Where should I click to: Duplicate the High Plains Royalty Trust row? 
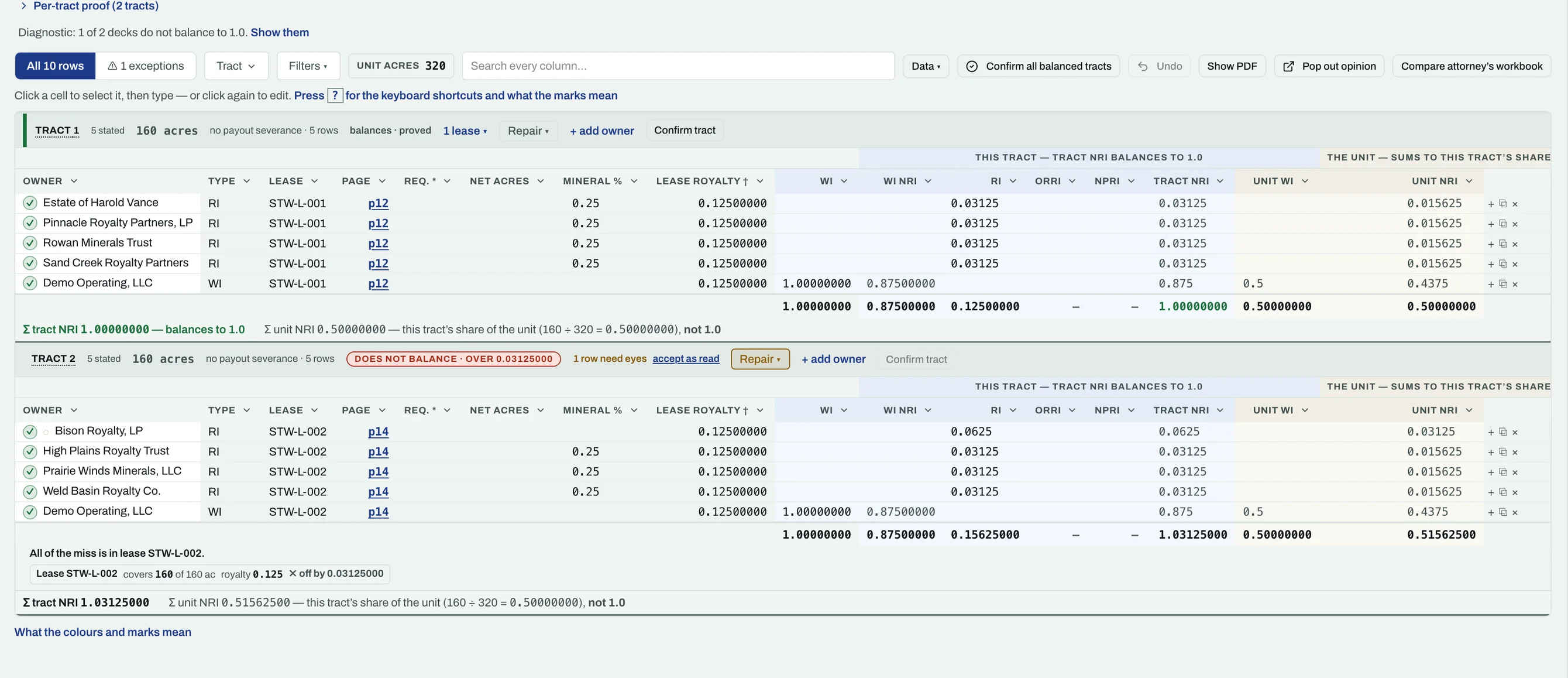coord(1503,452)
